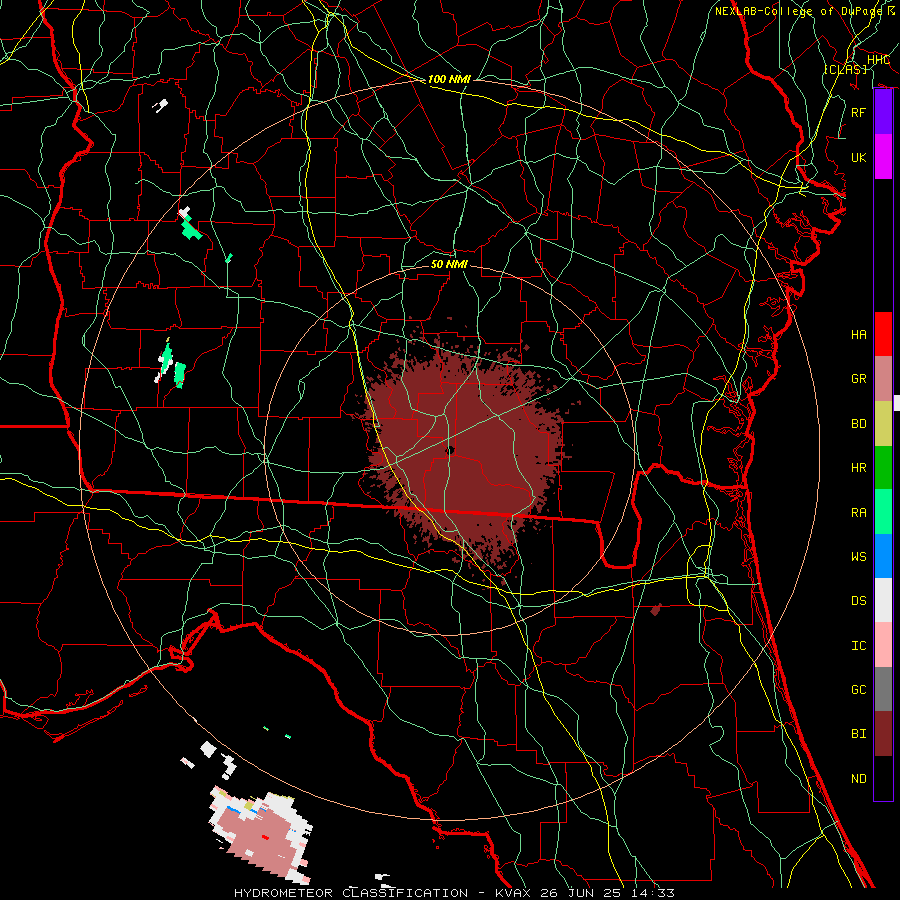The image size is (900, 900).
Task: Click the 'BI' legend label
Action: click(x=858, y=734)
